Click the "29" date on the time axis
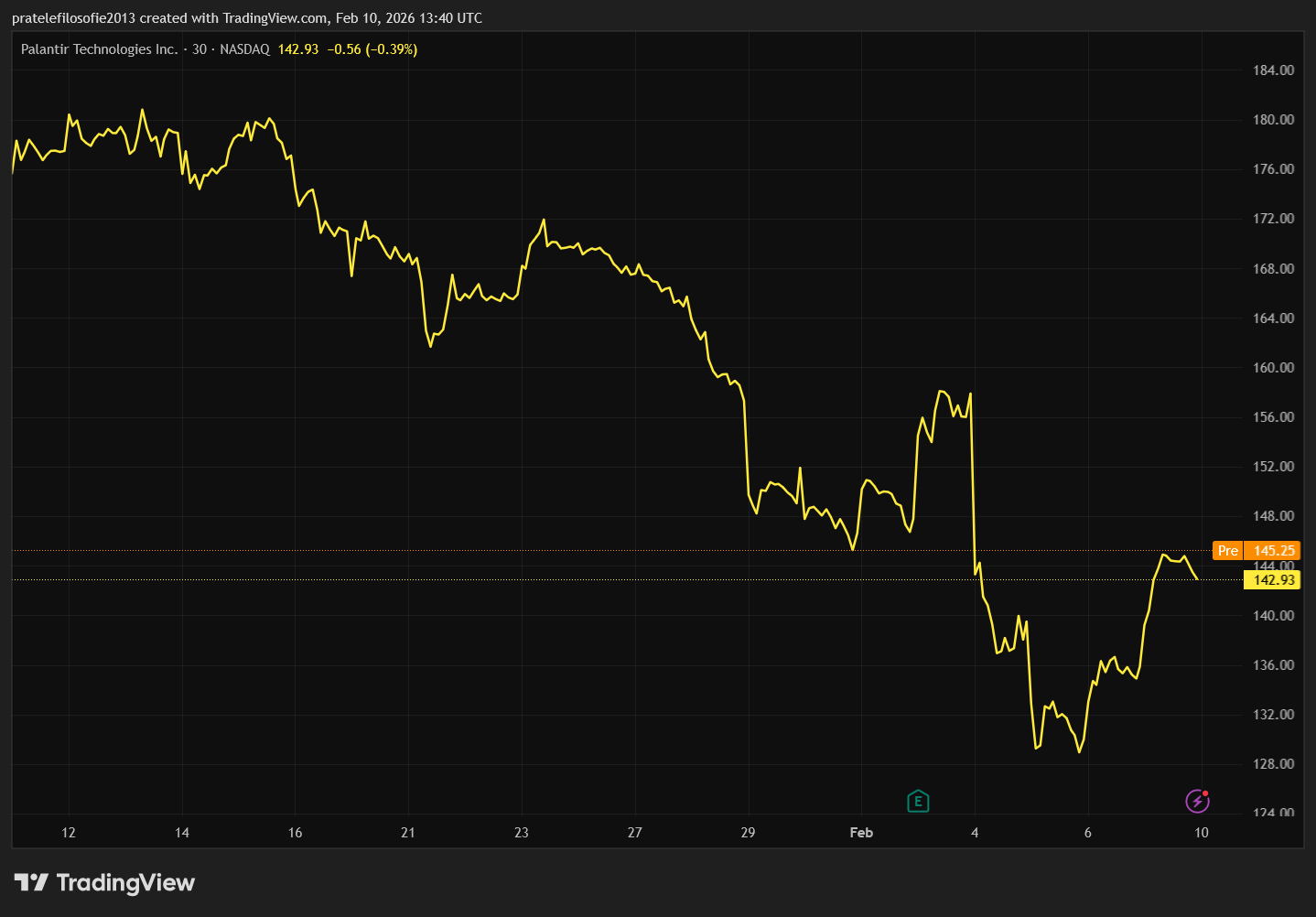The height and width of the screenshot is (917, 1316). [748, 833]
